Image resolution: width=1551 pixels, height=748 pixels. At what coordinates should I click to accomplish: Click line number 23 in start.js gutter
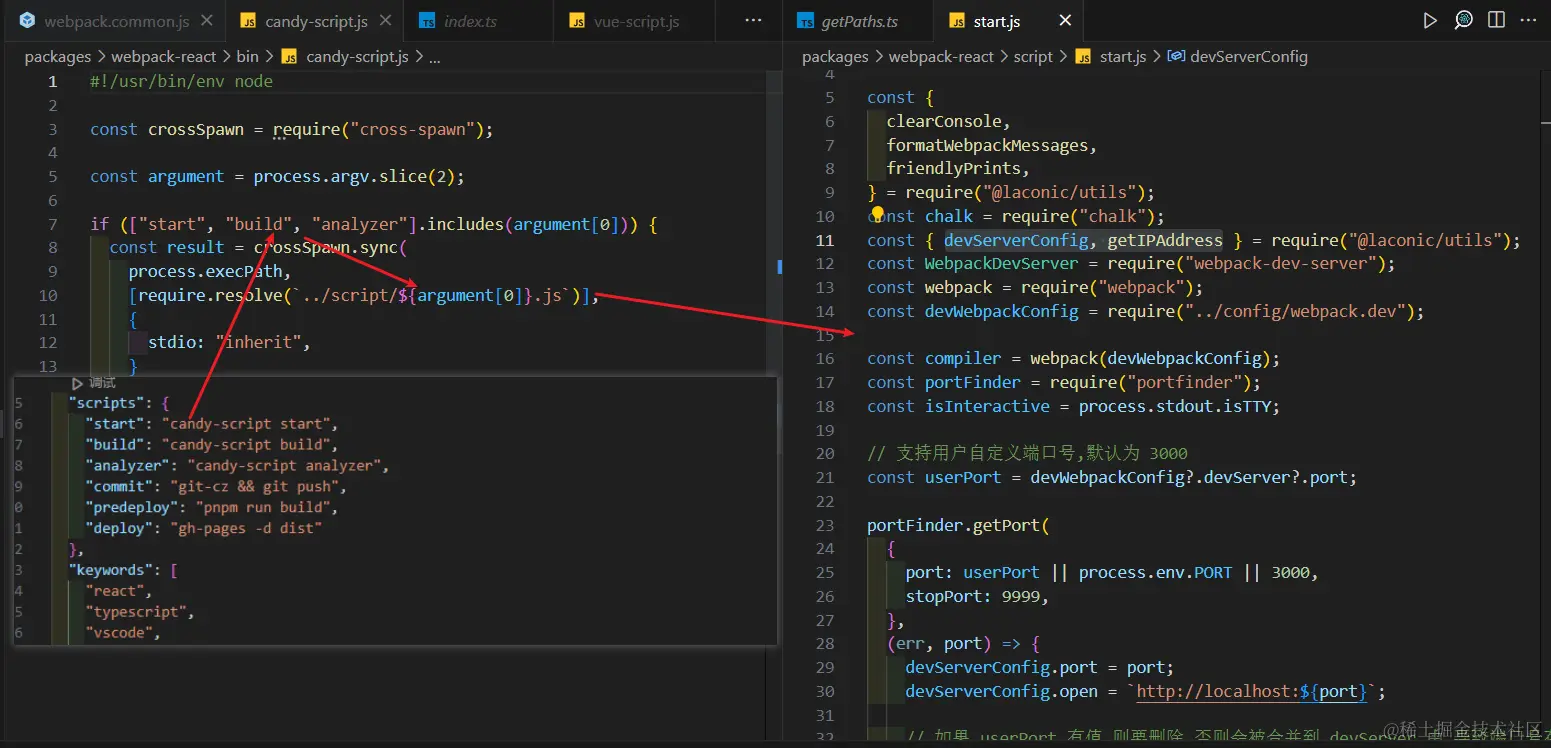point(824,525)
